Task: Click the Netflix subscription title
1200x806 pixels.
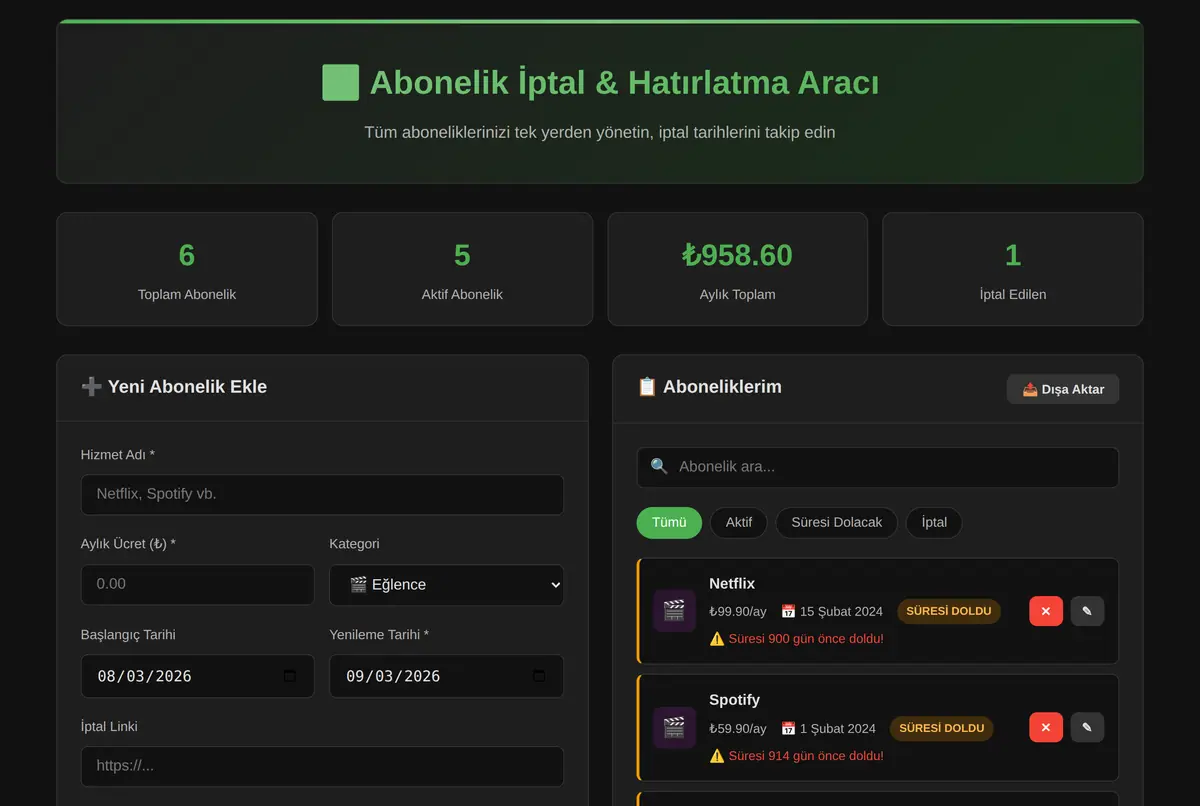Action: pyautogui.click(x=732, y=583)
